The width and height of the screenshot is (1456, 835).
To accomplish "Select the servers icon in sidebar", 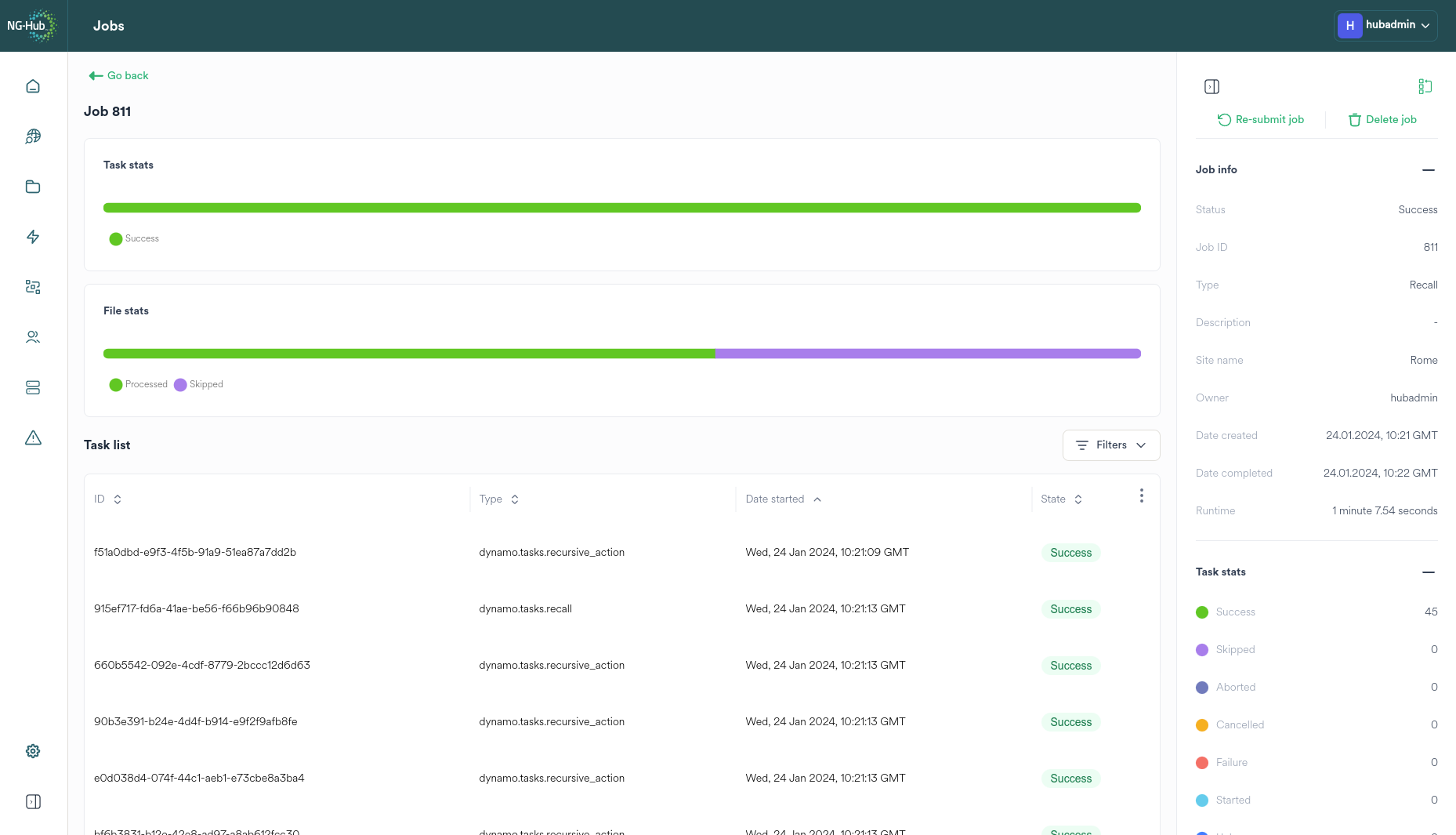I will point(33,387).
